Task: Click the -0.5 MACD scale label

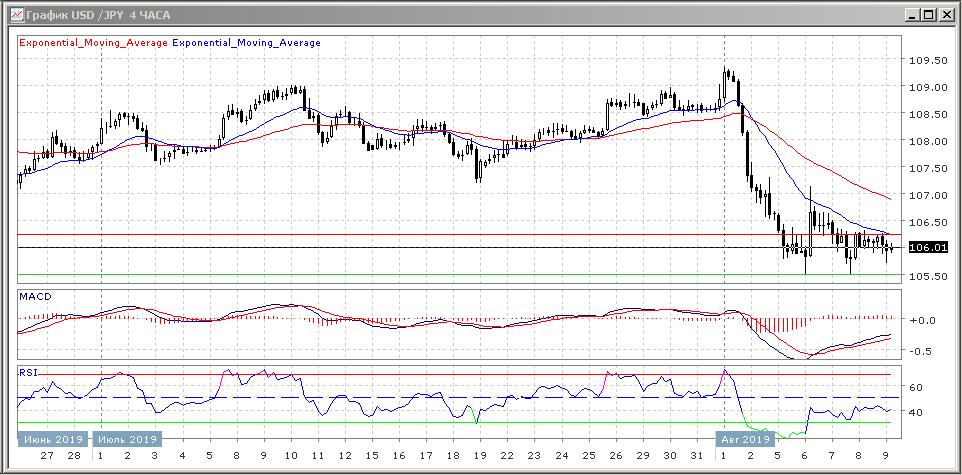Action: [924, 351]
